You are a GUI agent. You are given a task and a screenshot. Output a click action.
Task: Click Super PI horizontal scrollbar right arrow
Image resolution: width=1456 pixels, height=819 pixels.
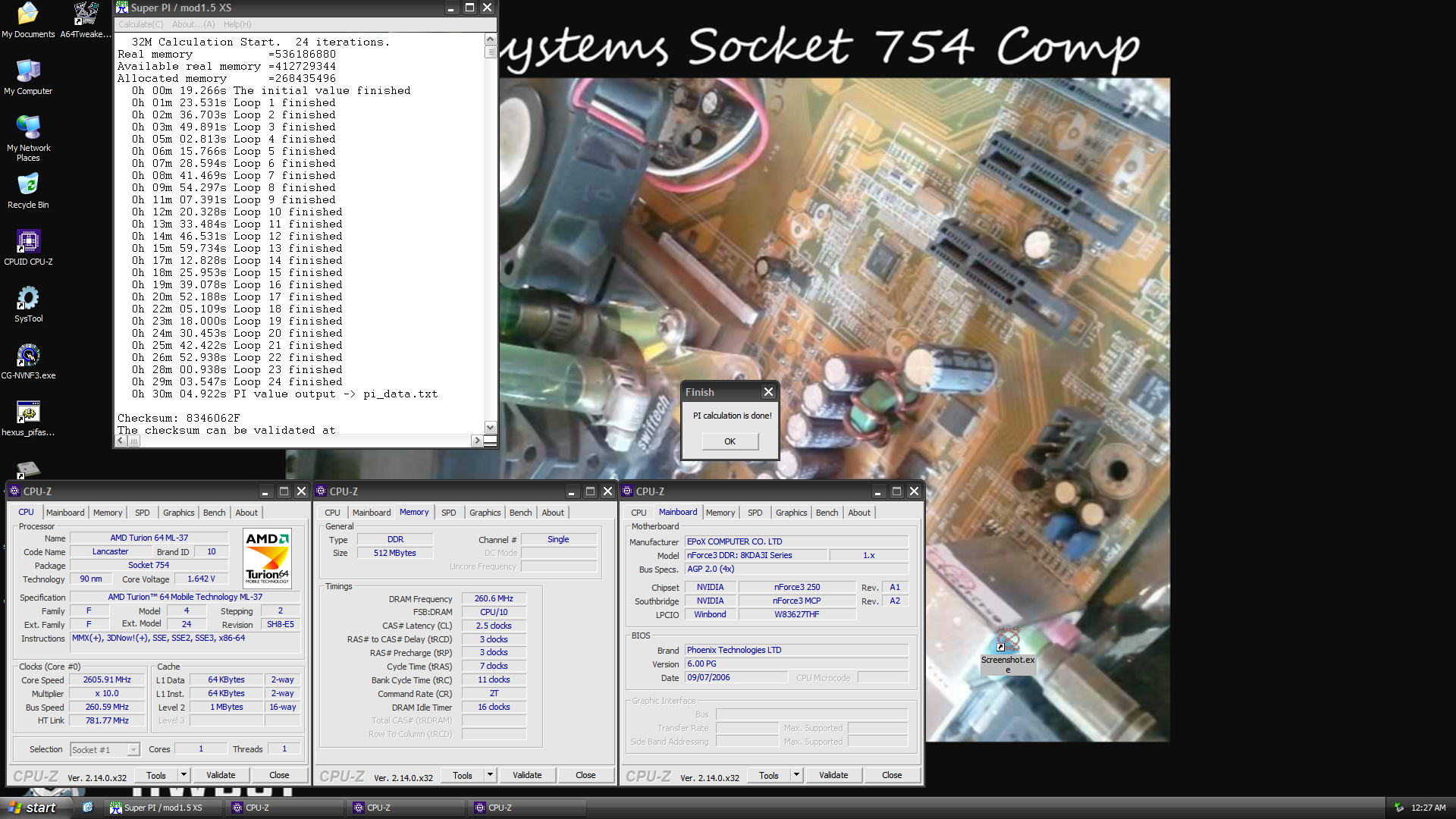(x=477, y=441)
